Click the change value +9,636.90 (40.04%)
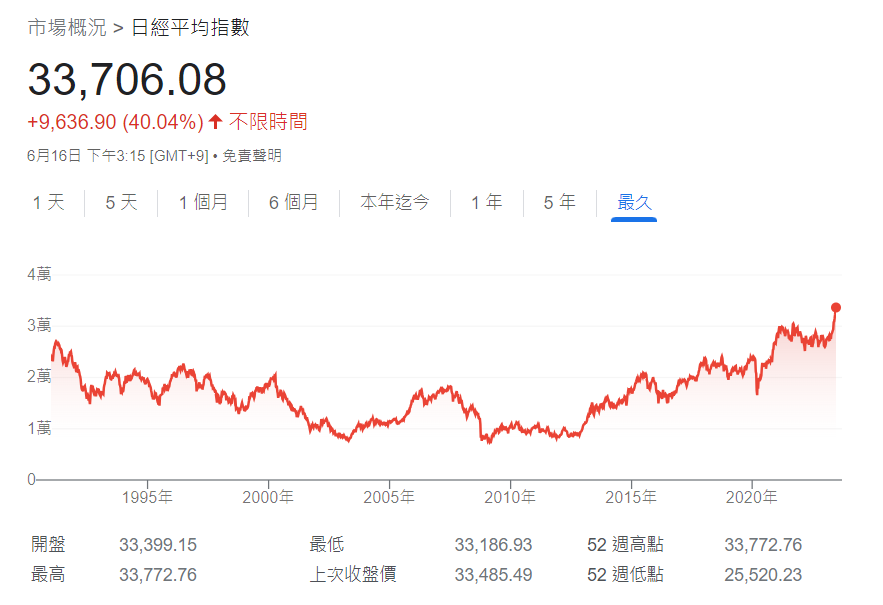This screenshot has width=883, height=605. pyautogui.click(x=115, y=122)
